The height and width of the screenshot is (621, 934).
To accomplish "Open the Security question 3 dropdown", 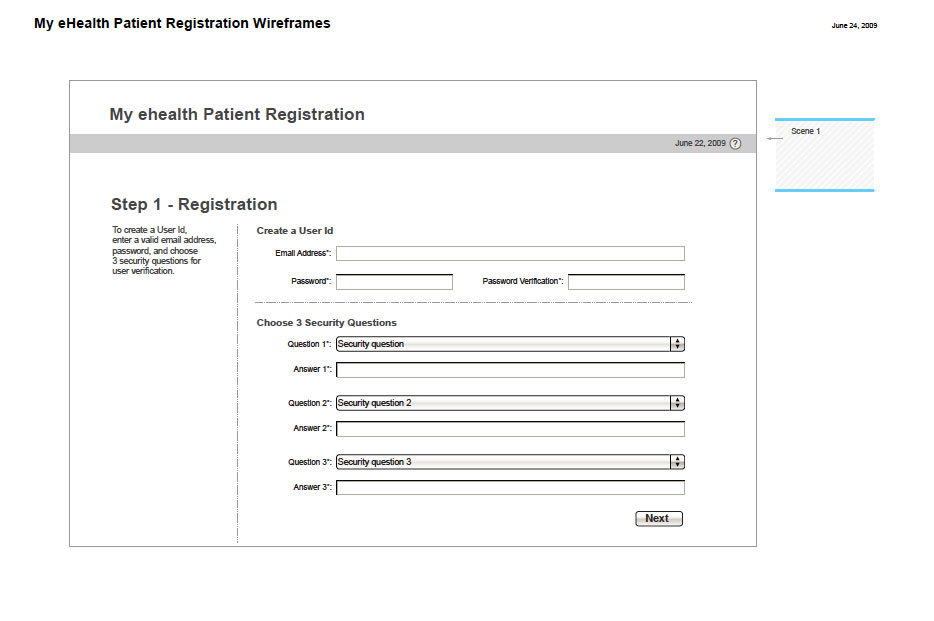I will click(x=510, y=462).
